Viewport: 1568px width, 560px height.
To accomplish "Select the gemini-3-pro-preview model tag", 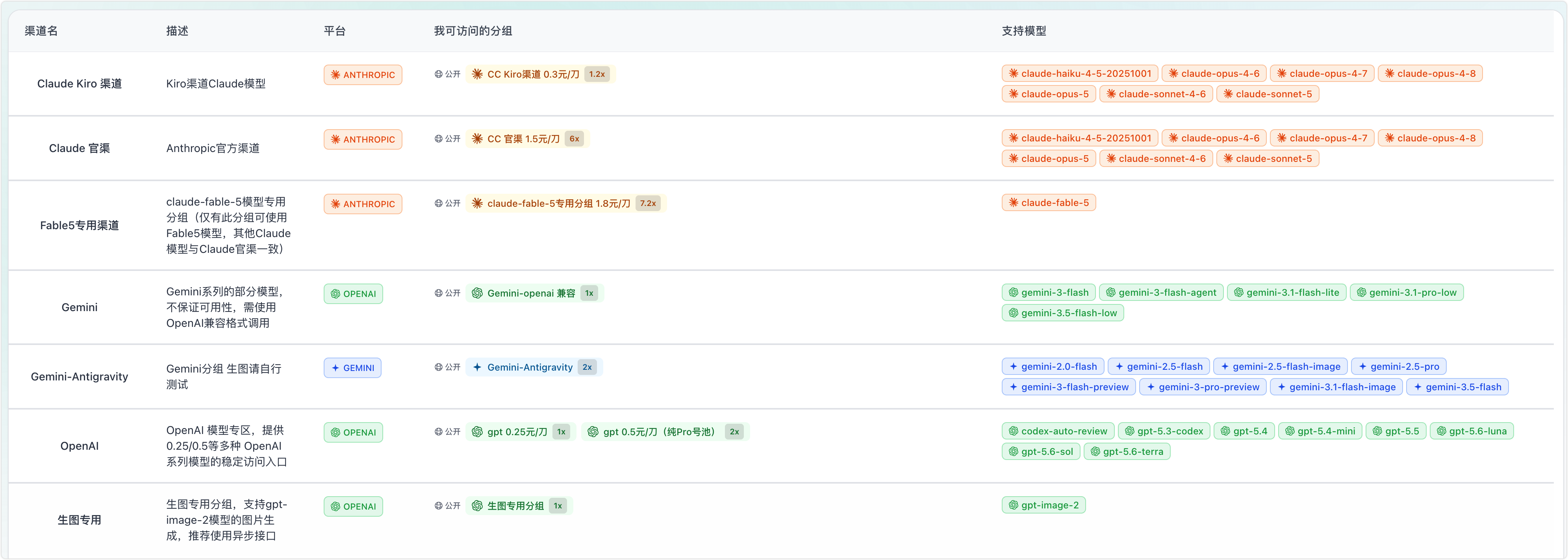I will (1203, 387).
